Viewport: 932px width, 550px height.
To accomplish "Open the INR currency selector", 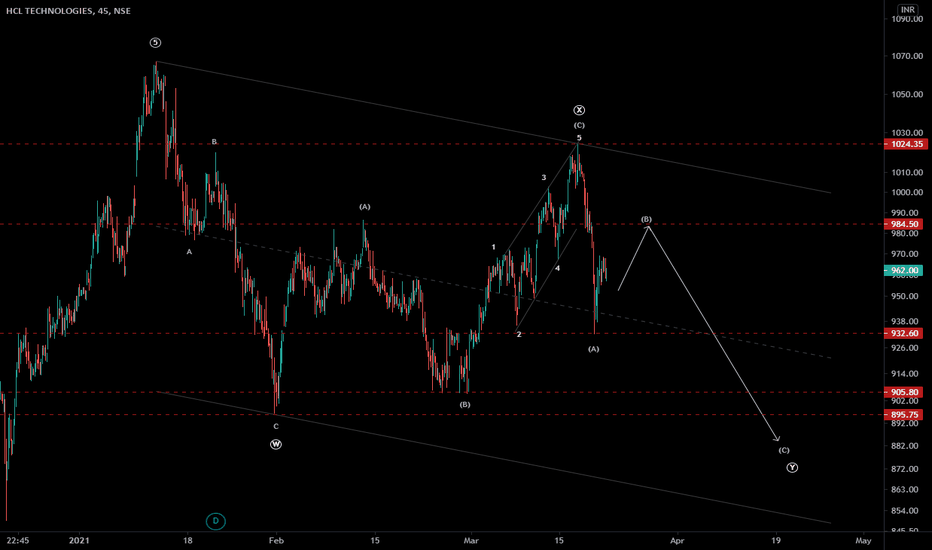I will pos(907,10).
